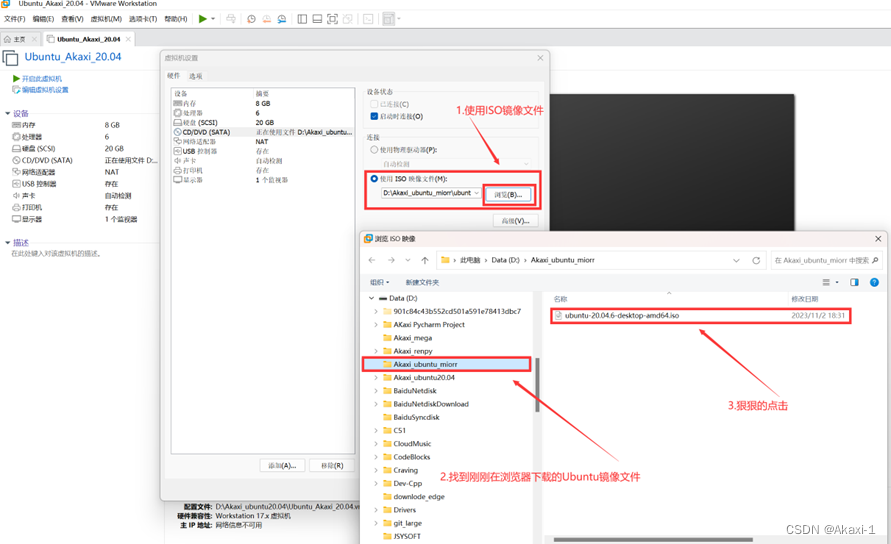Click the forward arrow in the ISO browse dialog
Image resolution: width=891 pixels, height=544 pixels.
click(x=391, y=260)
